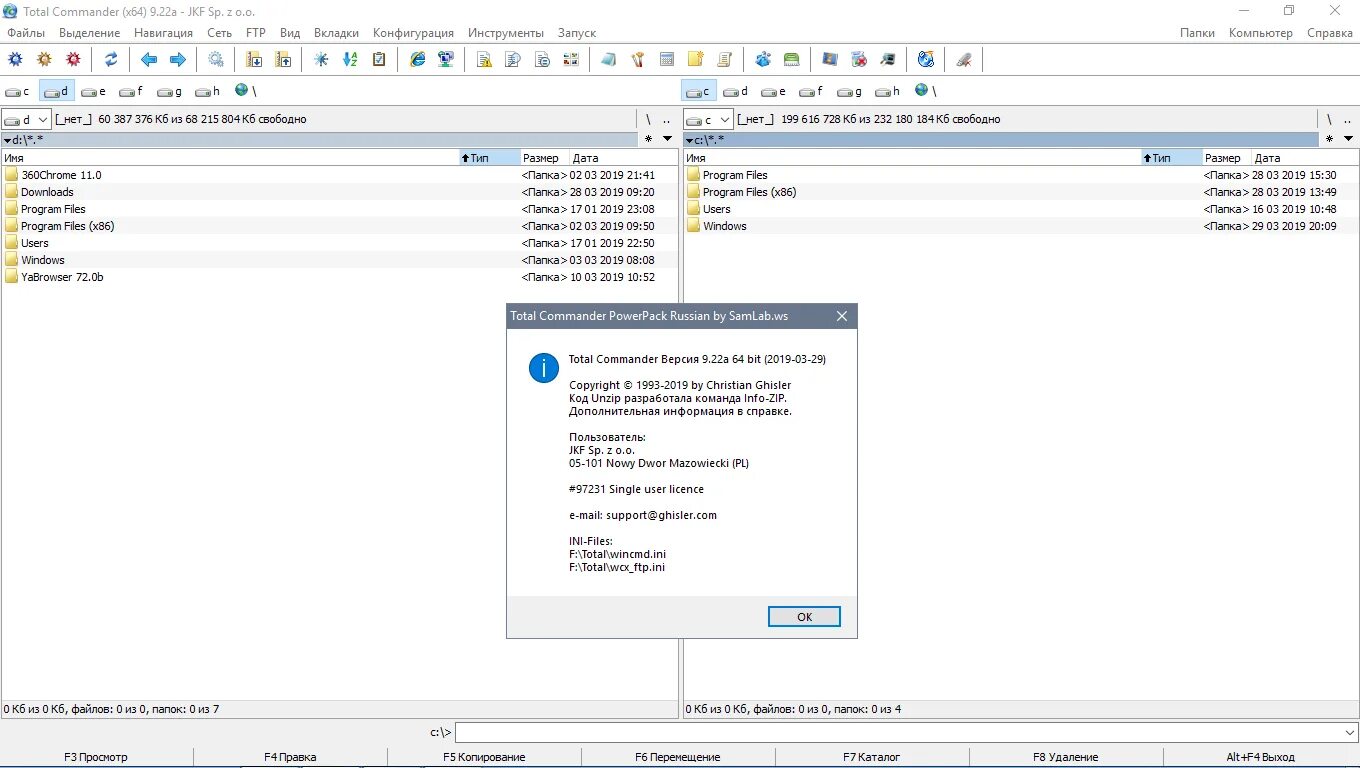Launch the paint brushes toolbar icon
This screenshot has height=768, width=1360.
pos(638,59)
